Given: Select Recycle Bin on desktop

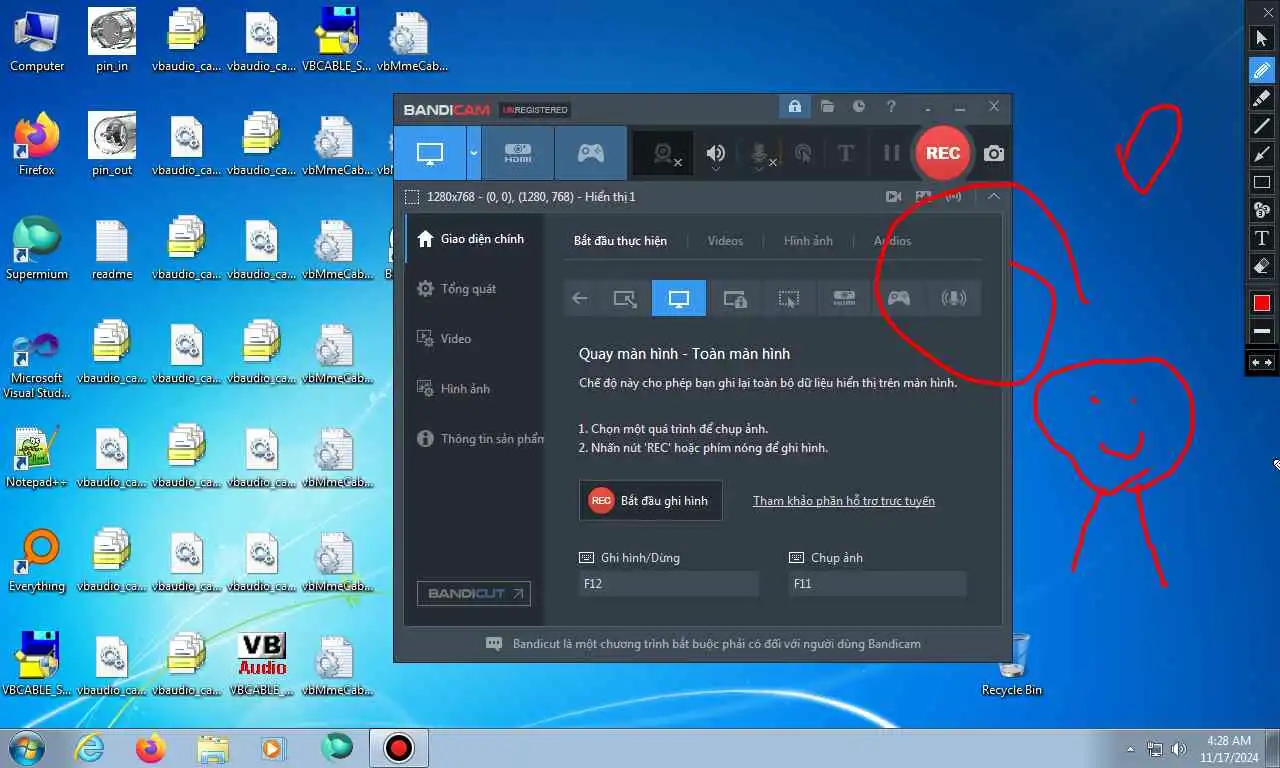Looking at the screenshot, I should (1012, 665).
